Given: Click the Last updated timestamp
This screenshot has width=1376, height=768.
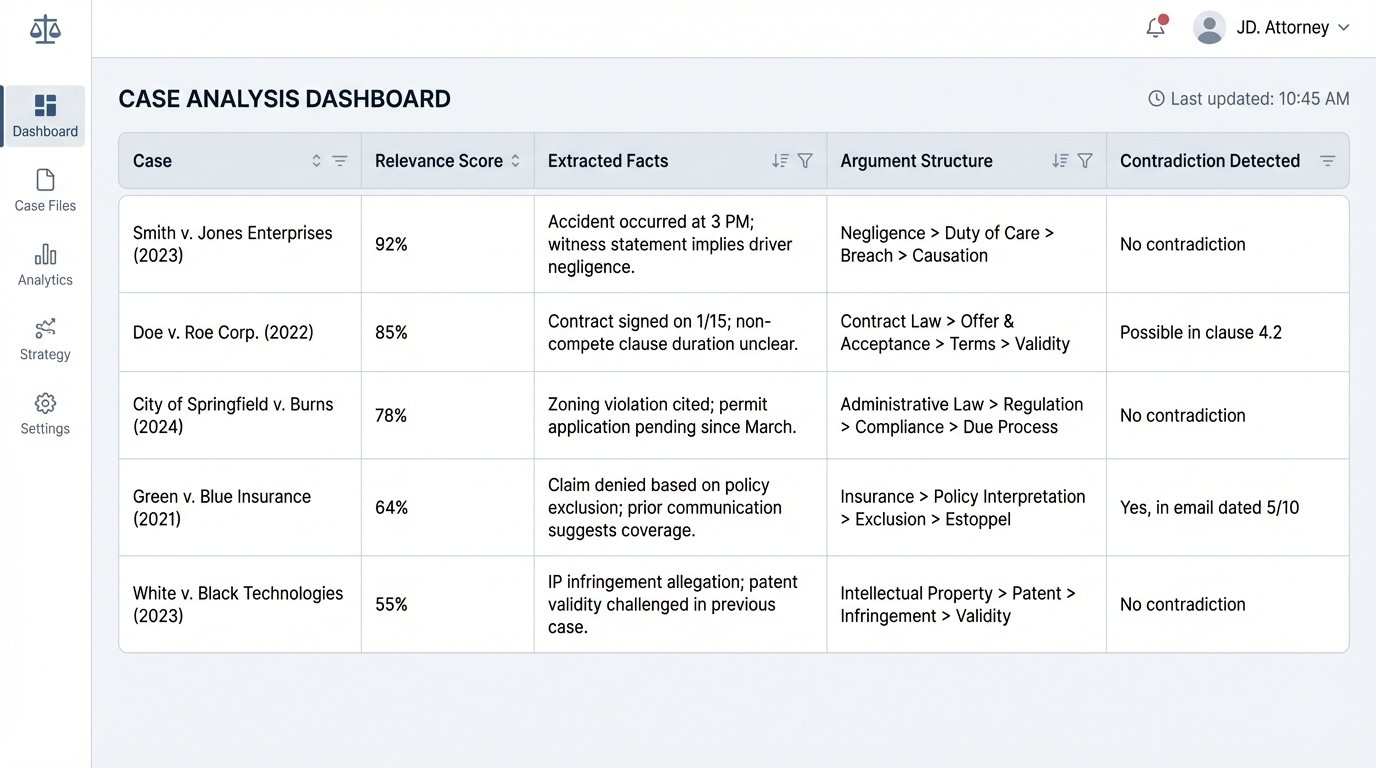Looking at the screenshot, I should 1249,99.
